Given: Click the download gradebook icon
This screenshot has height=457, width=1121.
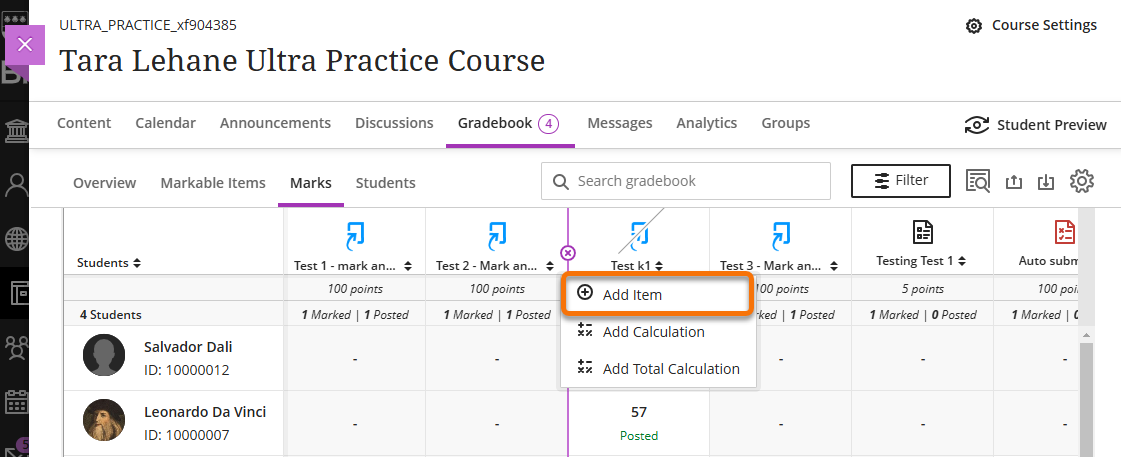Looking at the screenshot, I should click(x=1046, y=182).
